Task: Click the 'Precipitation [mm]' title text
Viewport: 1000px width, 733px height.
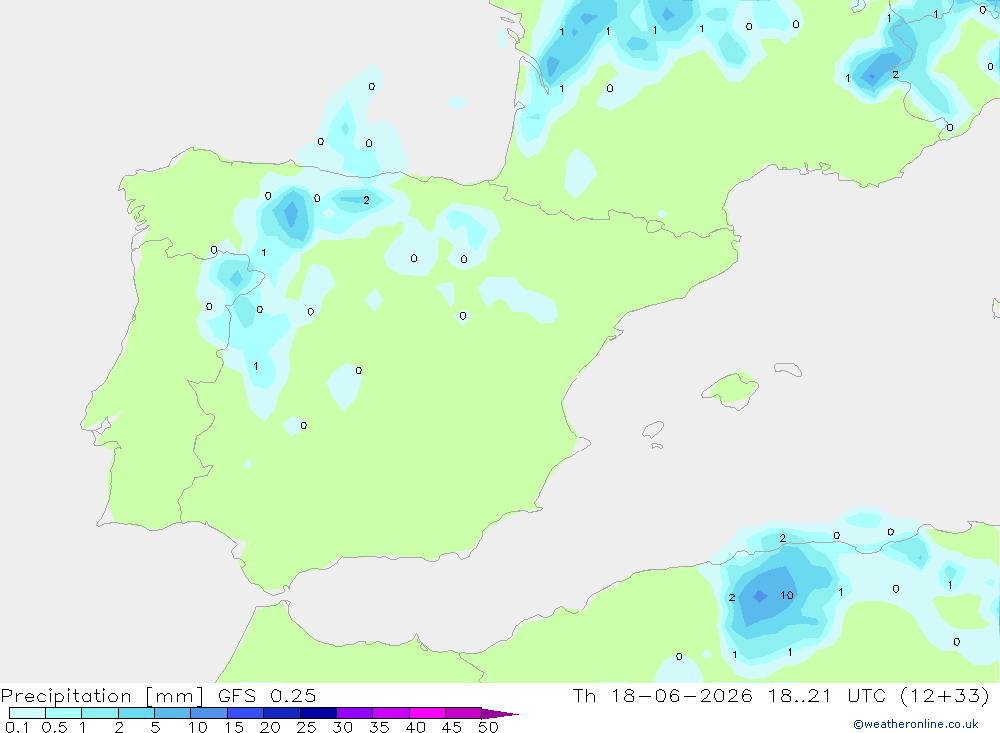Action: click(x=102, y=696)
